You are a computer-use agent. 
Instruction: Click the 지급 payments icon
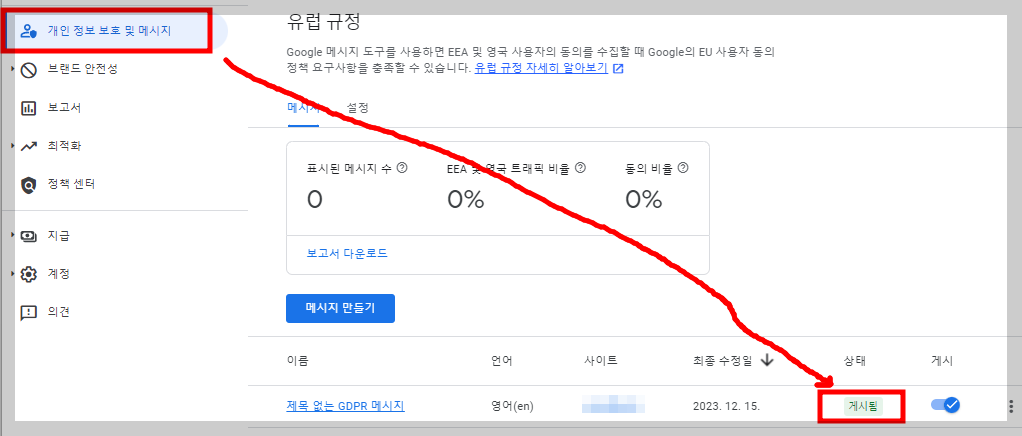[x=29, y=236]
